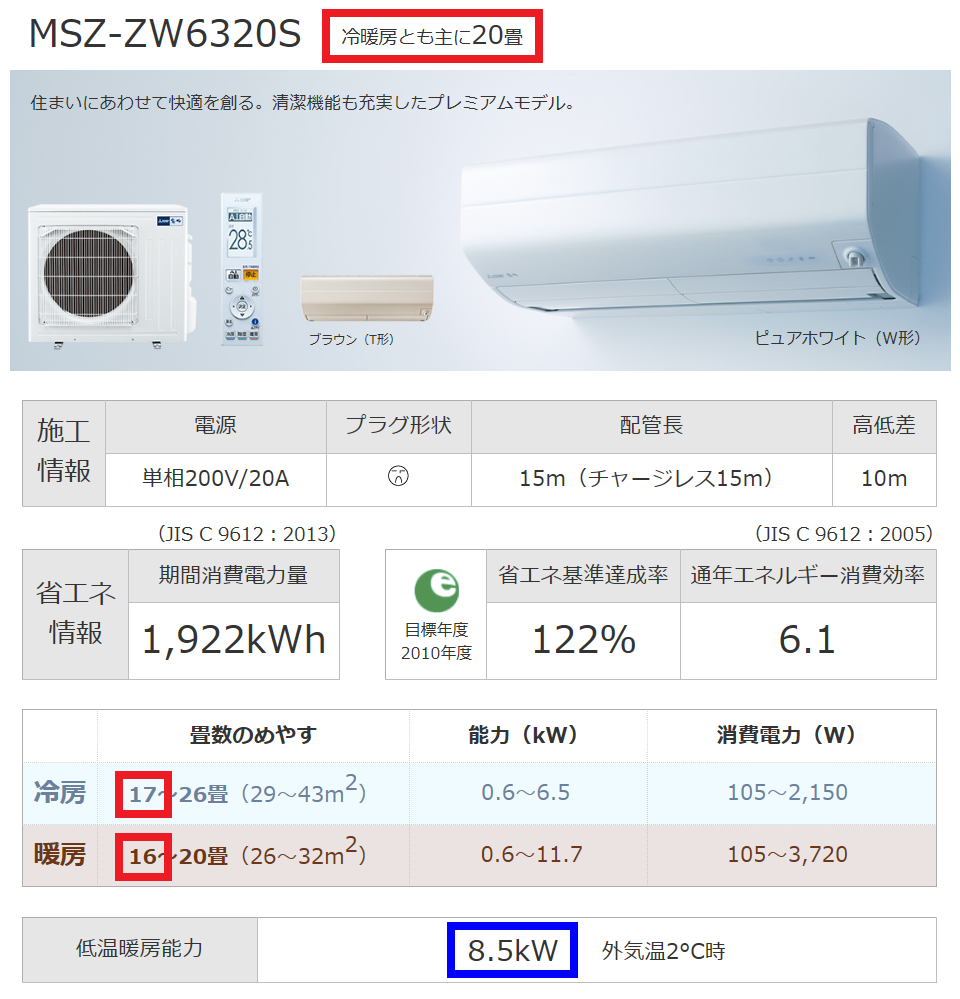
Task: Click the 0.6～6.5 cooling capacity value
Action: 526,793
